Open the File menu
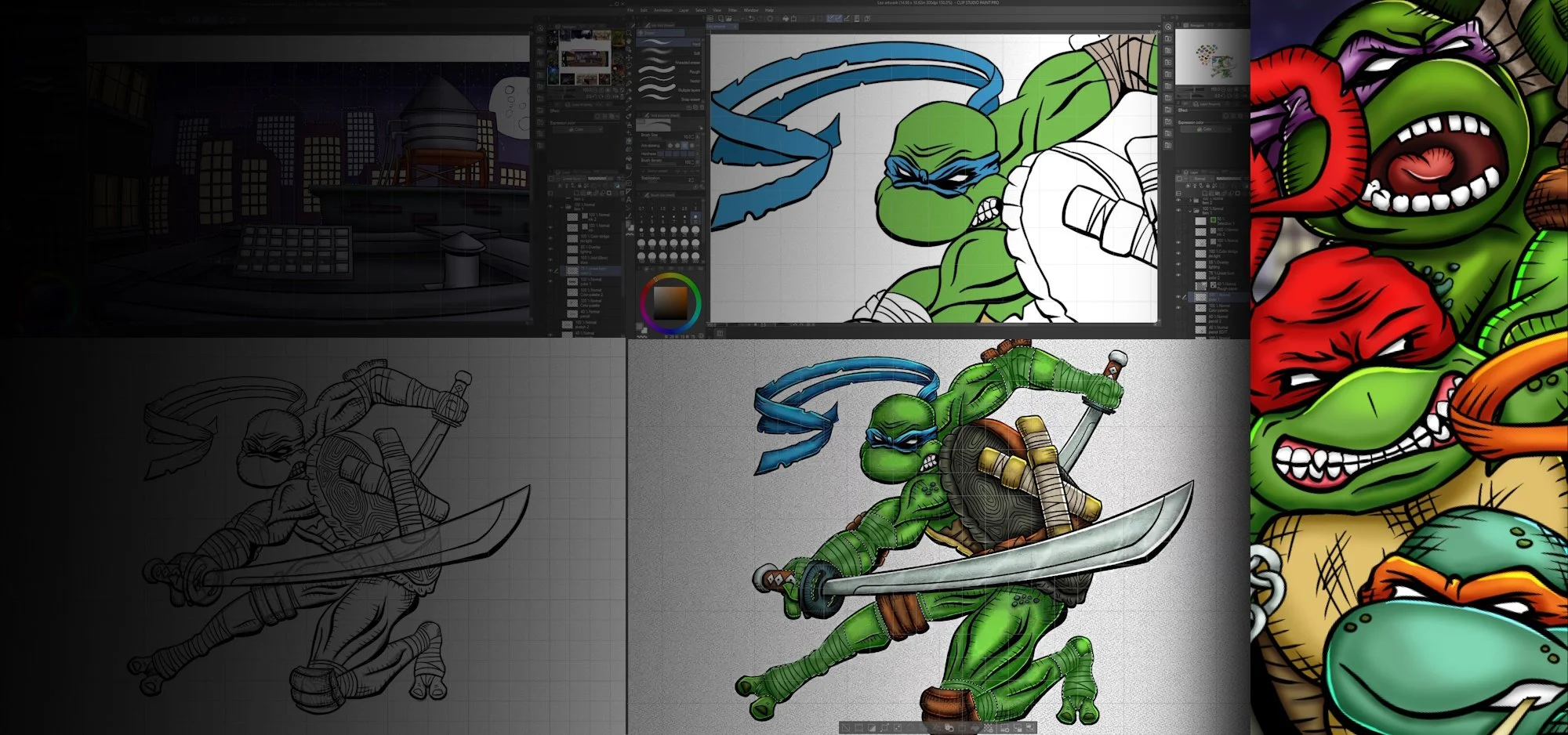1568x735 pixels. click(630, 10)
